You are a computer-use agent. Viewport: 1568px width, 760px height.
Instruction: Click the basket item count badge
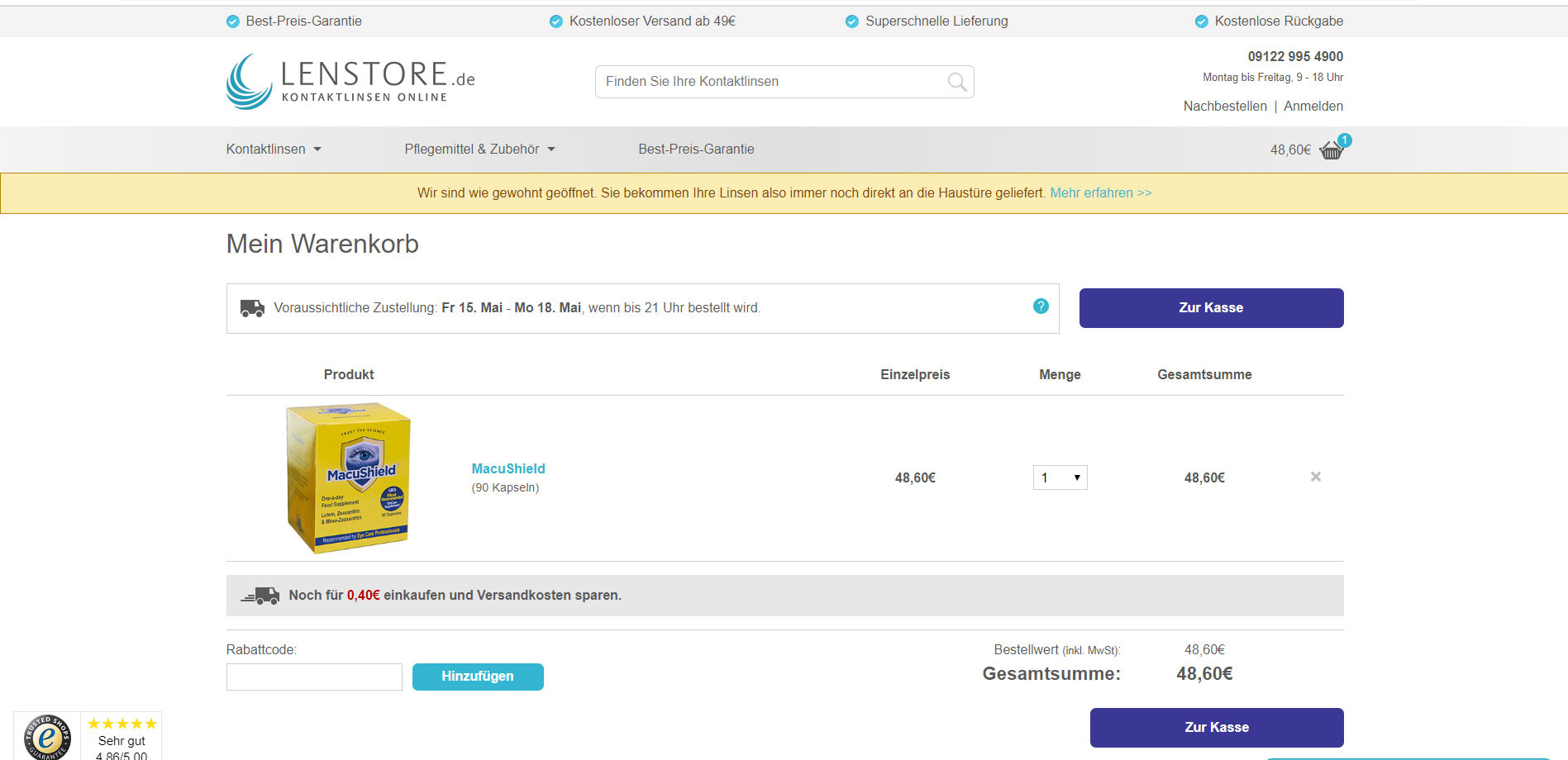tap(1345, 140)
